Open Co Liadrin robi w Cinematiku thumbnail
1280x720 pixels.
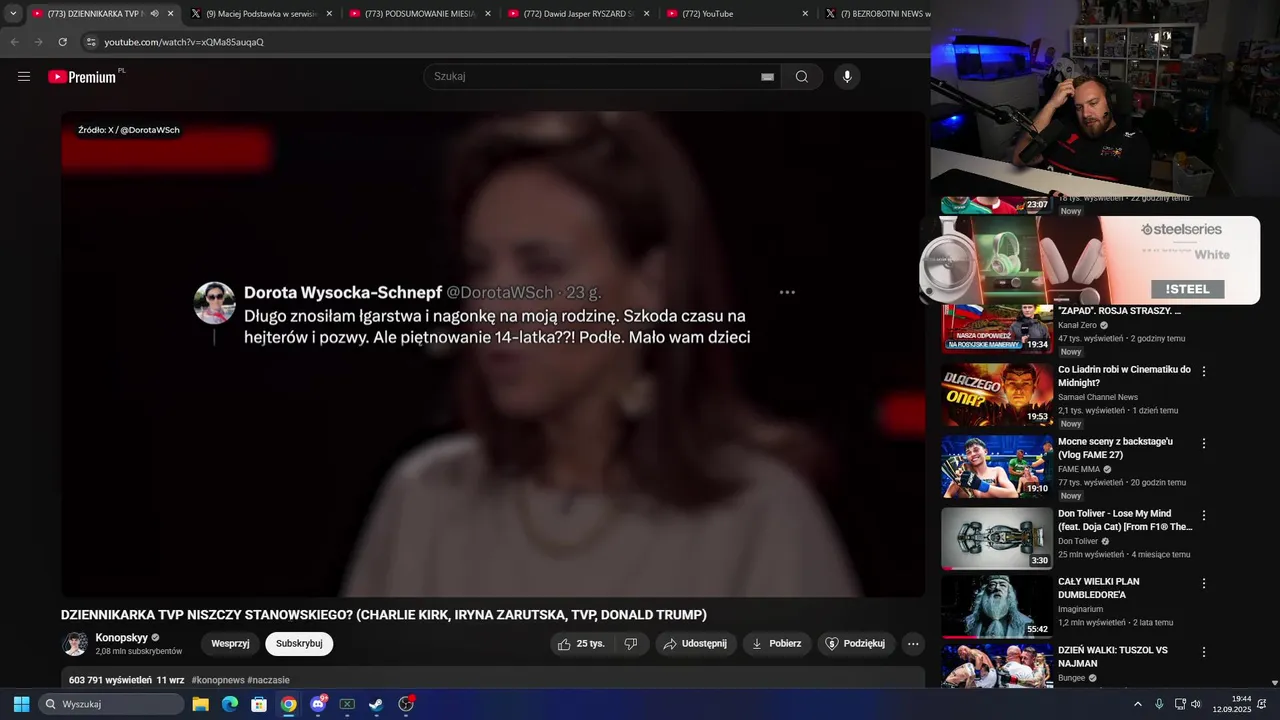pyautogui.click(x=997, y=394)
